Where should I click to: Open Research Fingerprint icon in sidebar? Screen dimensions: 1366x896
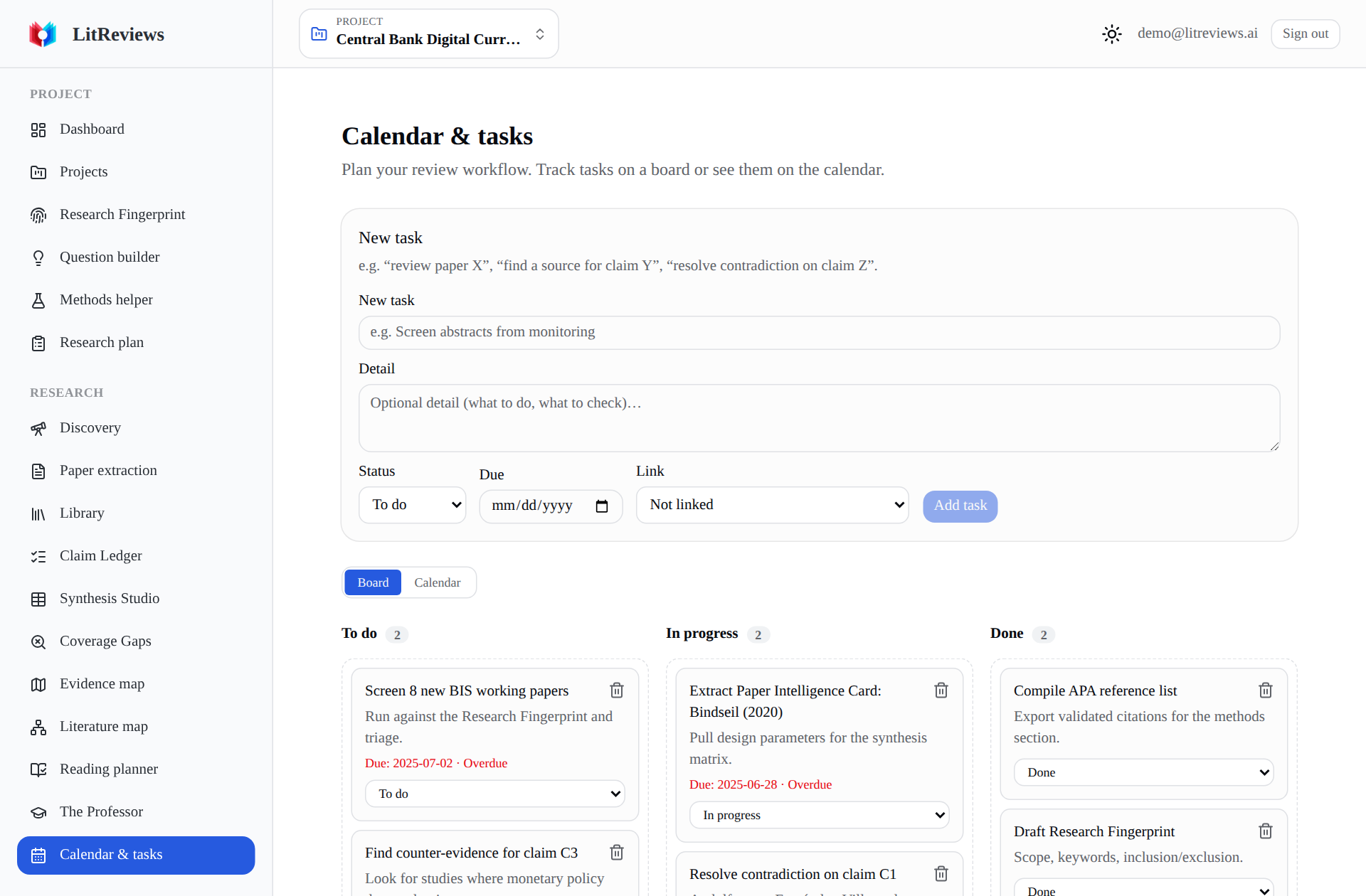(38, 215)
